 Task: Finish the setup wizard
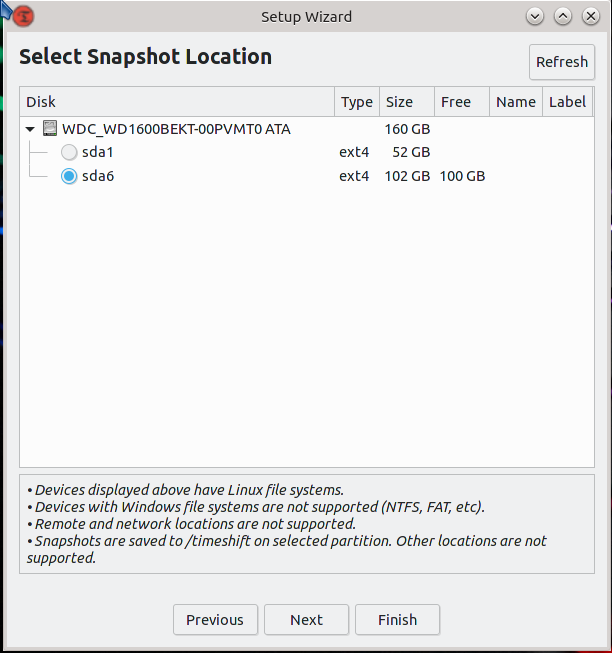[397, 620]
